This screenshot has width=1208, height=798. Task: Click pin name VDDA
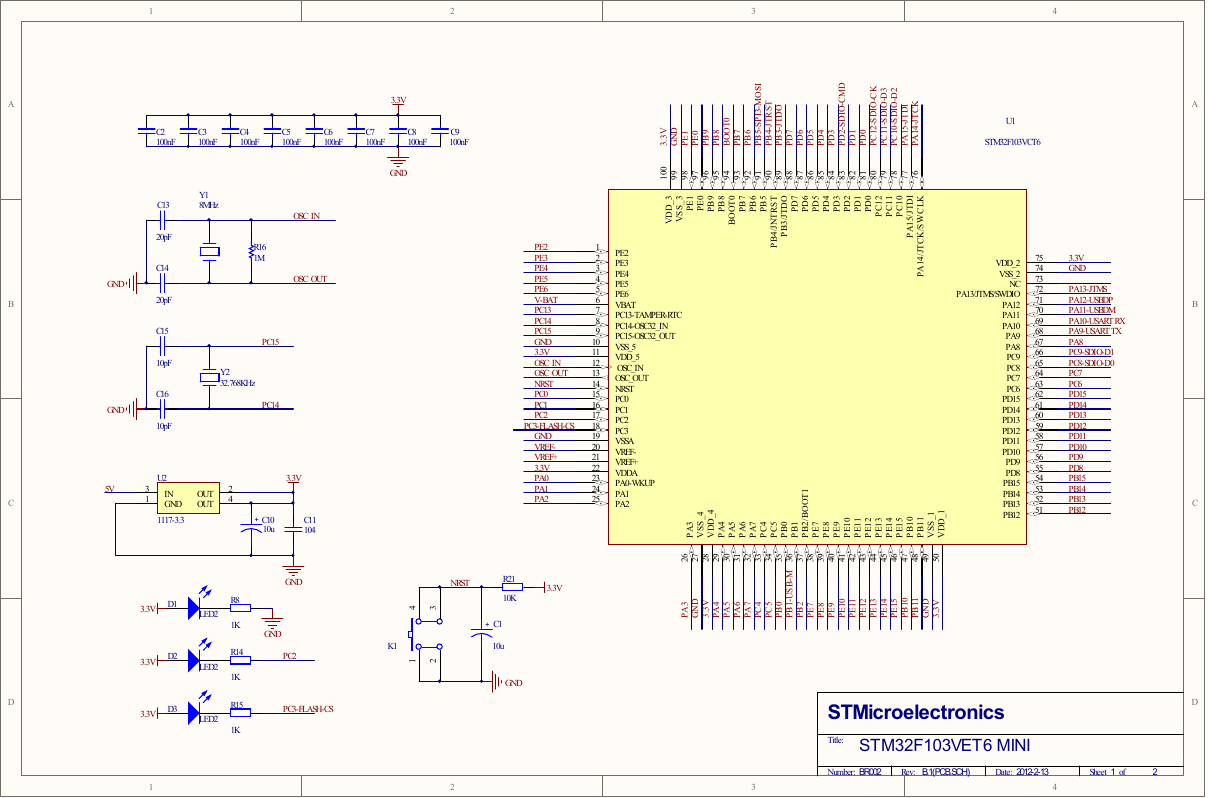tap(626, 472)
